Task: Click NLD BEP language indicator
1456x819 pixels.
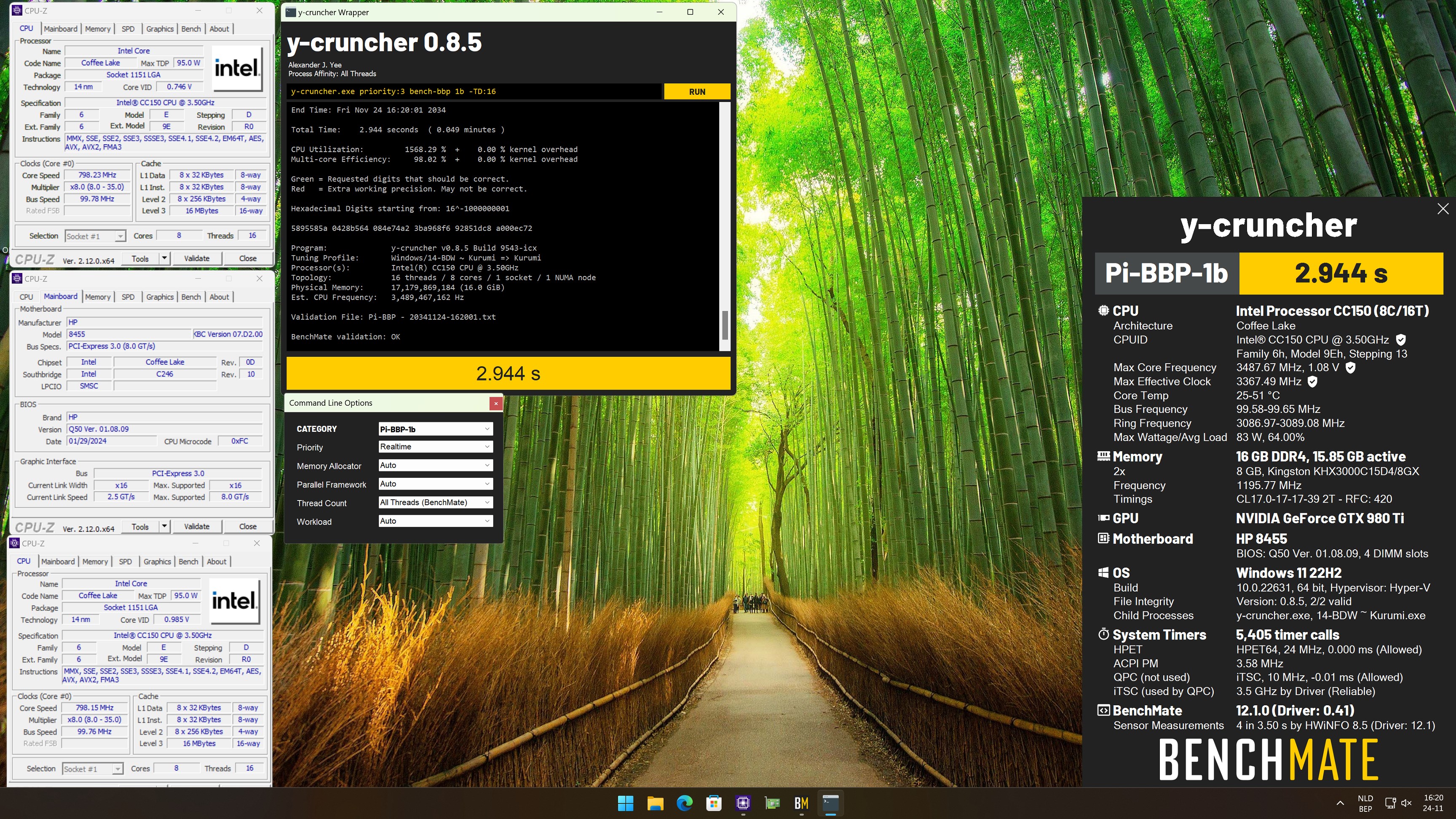Action: point(1365,803)
